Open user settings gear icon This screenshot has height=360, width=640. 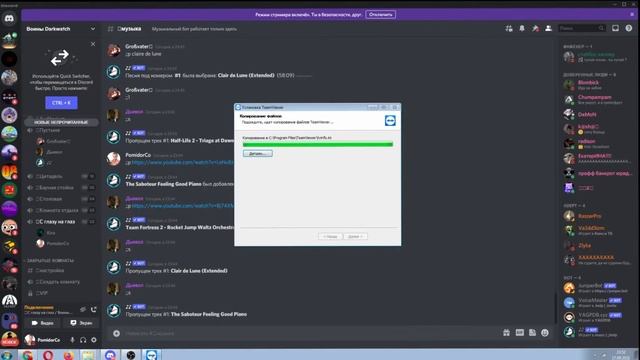pyautogui.click(x=94, y=340)
